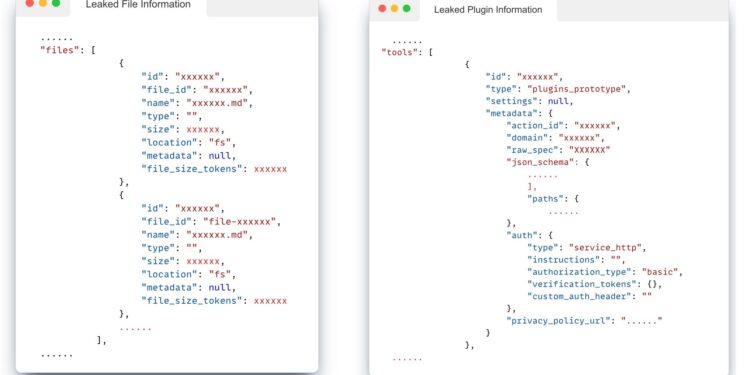Maximize the Leaked Plugin Information window via green dot
This screenshot has height=375, width=750.
coord(407,9)
